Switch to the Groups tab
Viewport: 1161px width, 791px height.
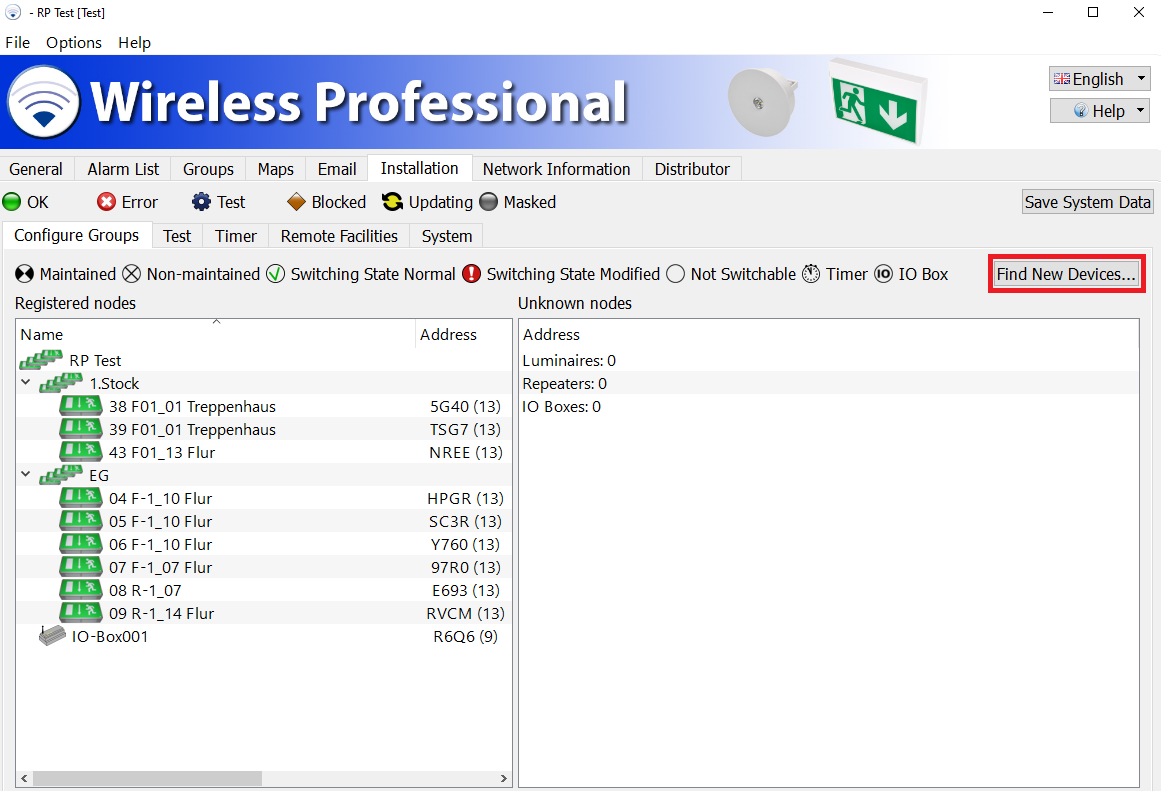(208, 169)
